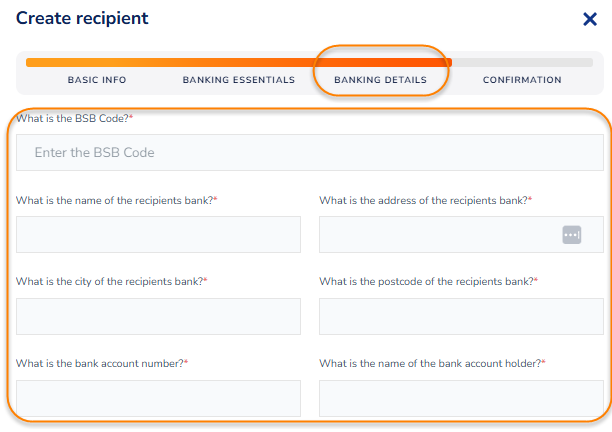This screenshot has height=432, width=612.
Task: Click the 'bank account number' question label
Action: pyautogui.click(x=99, y=364)
